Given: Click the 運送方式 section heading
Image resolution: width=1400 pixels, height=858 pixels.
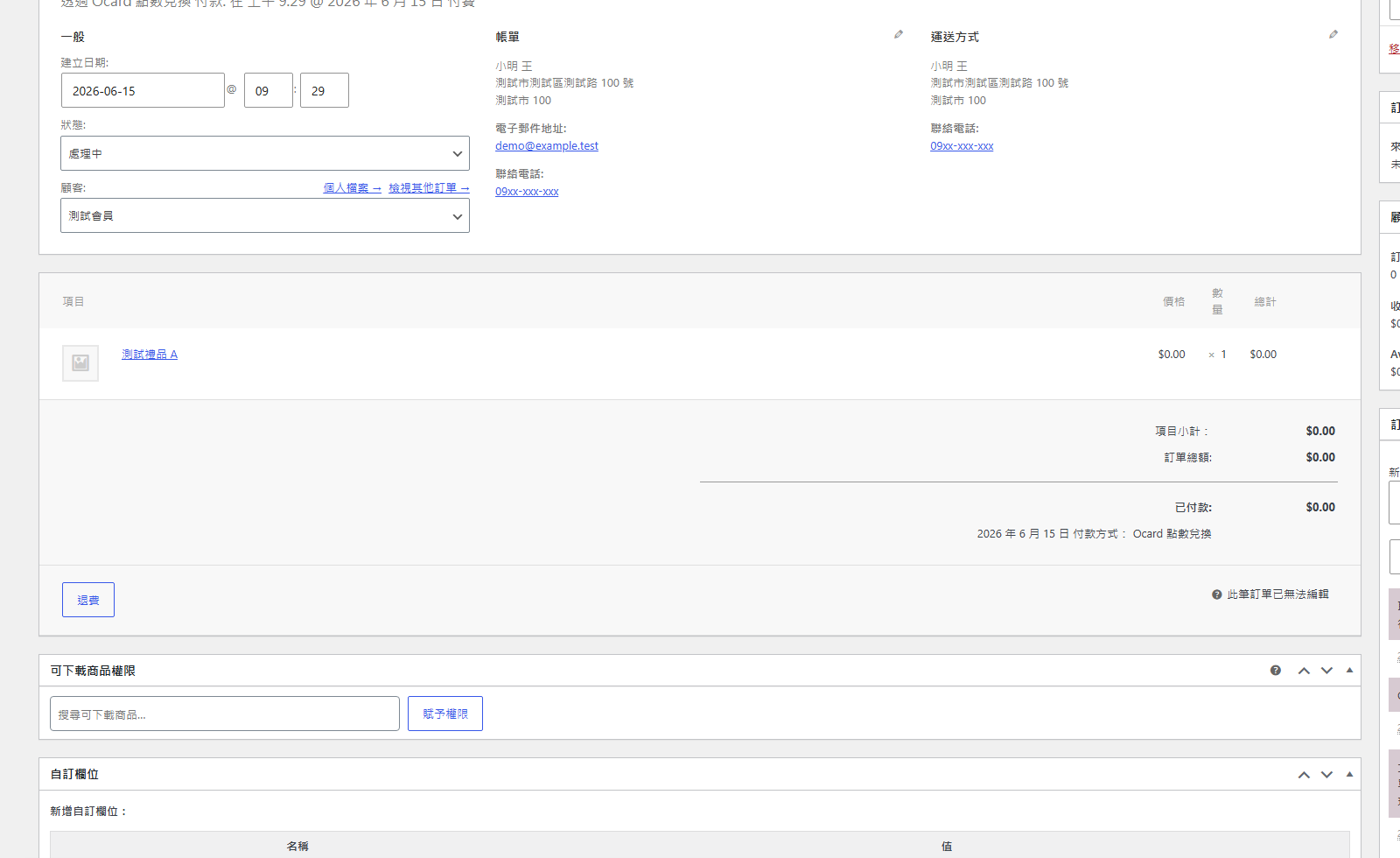Looking at the screenshot, I should pos(955,37).
